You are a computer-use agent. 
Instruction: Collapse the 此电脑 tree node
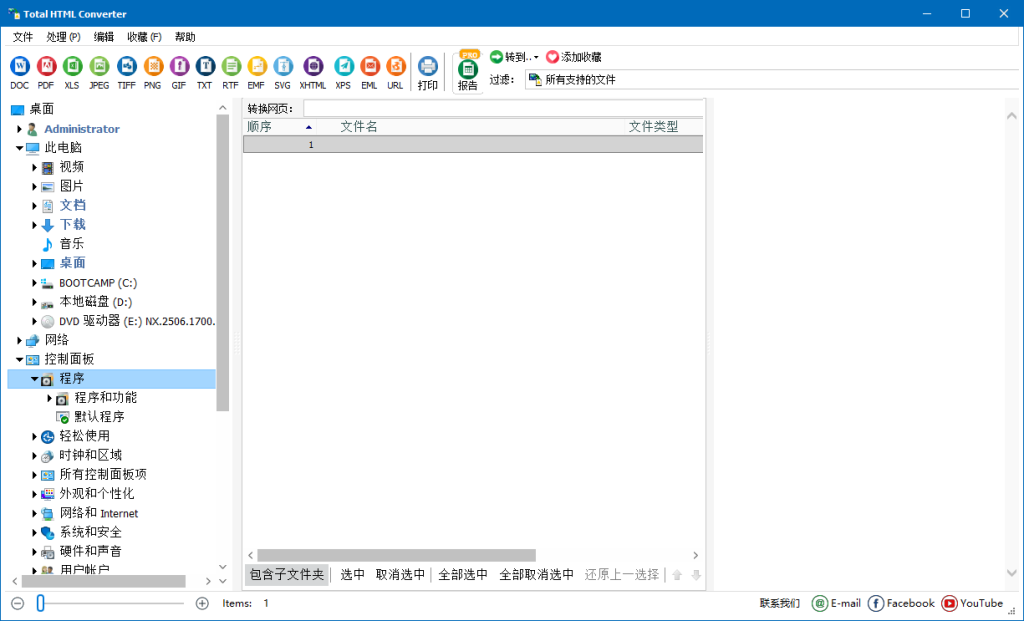[20, 148]
